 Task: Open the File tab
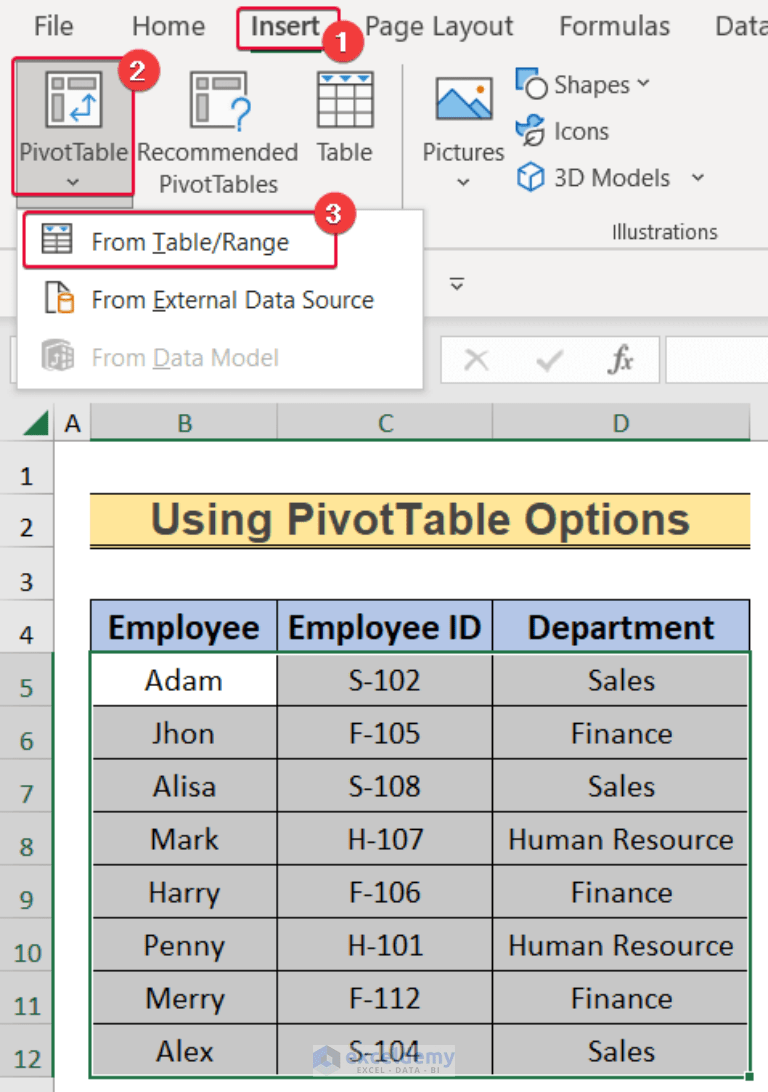pyautogui.click(x=53, y=27)
